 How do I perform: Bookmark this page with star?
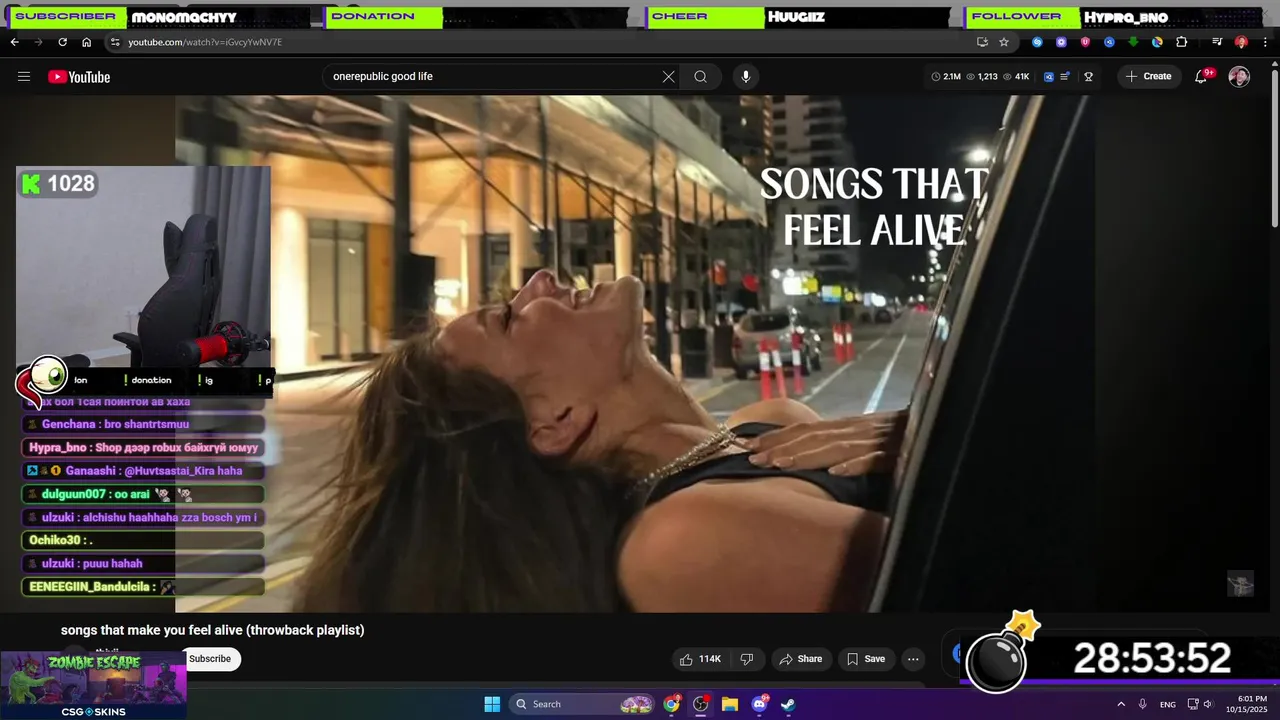1004,42
